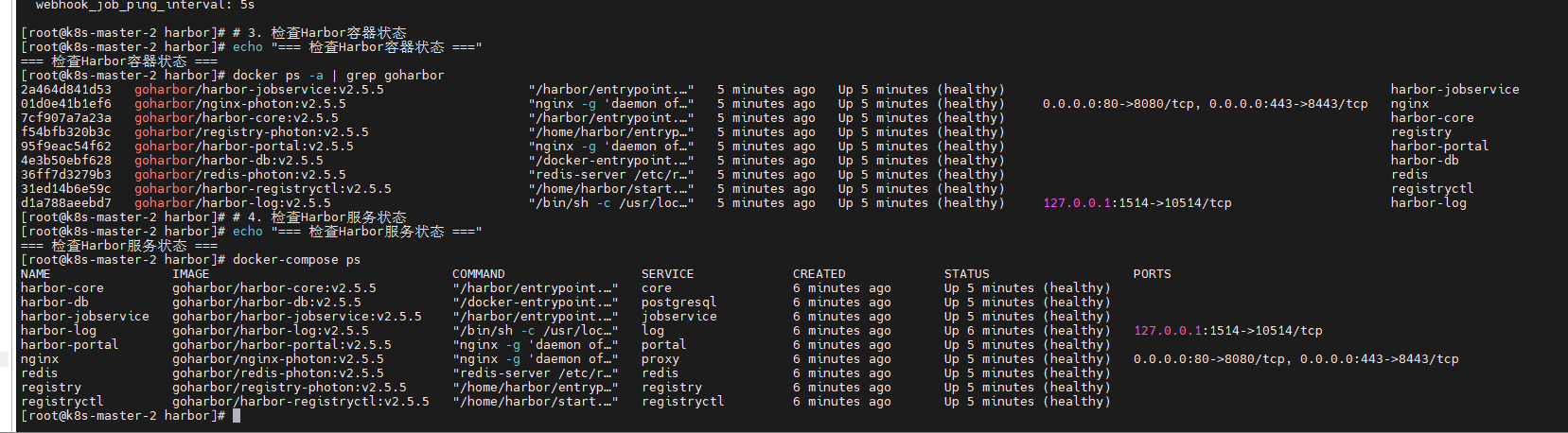This screenshot has width=1568, height=433.
Task: Click 'harbor-core' in the docker-compose NAME column
Action: (62, 288)
